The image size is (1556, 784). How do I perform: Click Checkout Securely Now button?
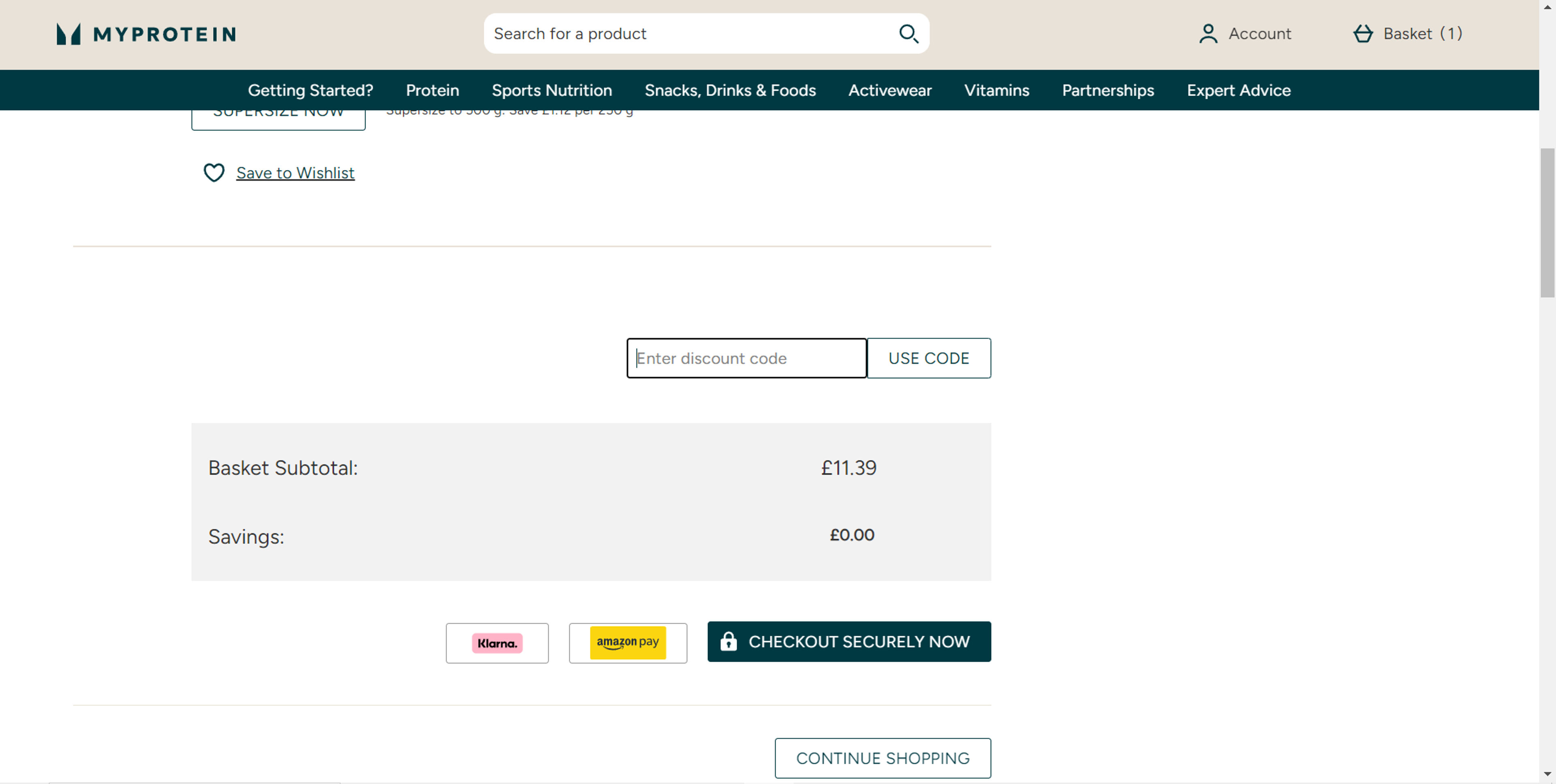click(x=849, y=641)
